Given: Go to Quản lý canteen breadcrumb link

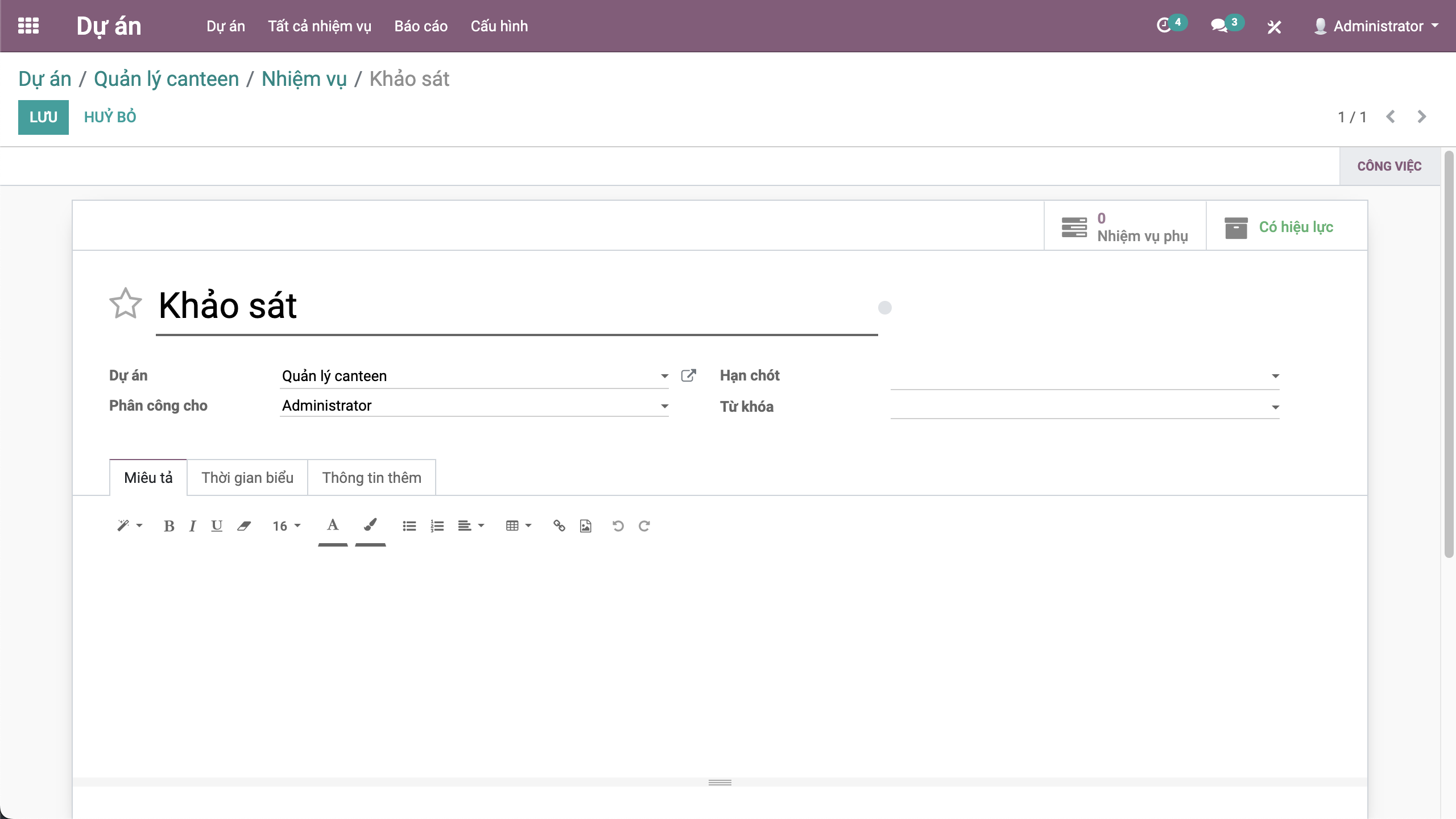Looking at the screenshot, I should point(166,79).
